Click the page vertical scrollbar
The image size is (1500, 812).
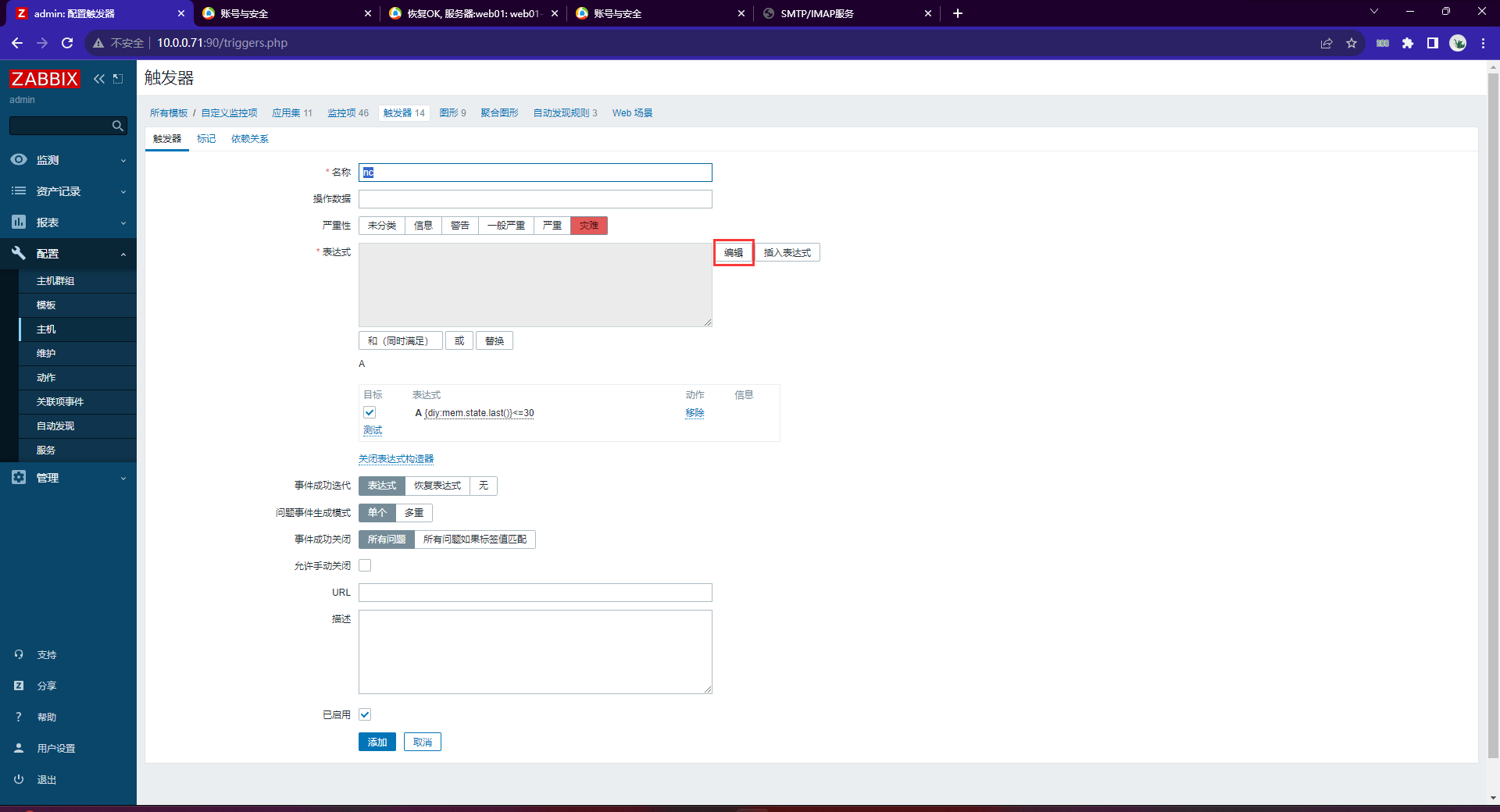[1493, 414]
